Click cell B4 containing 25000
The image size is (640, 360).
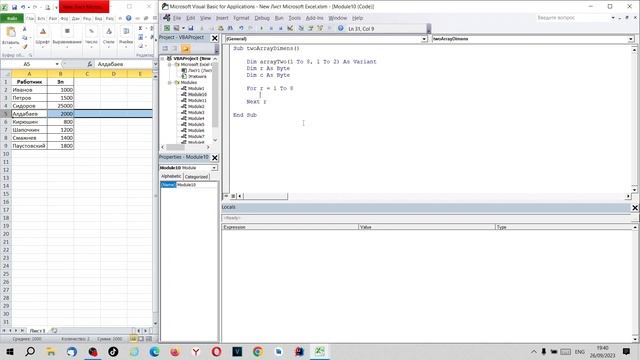point(60,106)
